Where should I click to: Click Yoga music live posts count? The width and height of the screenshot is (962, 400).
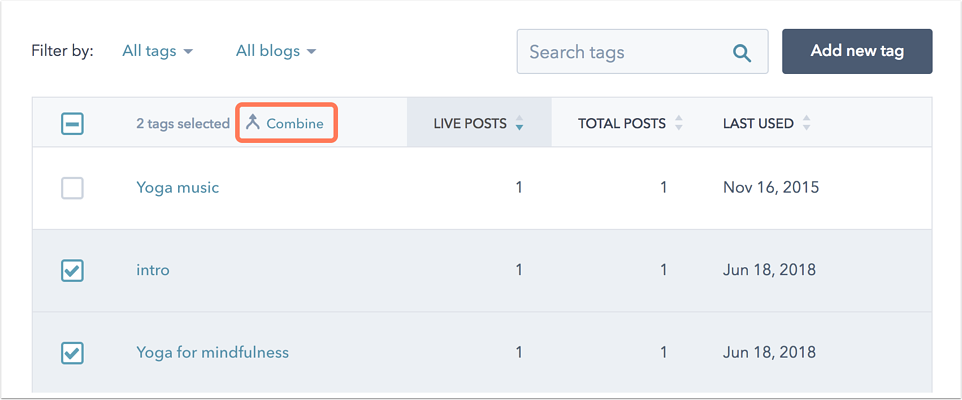519,187
